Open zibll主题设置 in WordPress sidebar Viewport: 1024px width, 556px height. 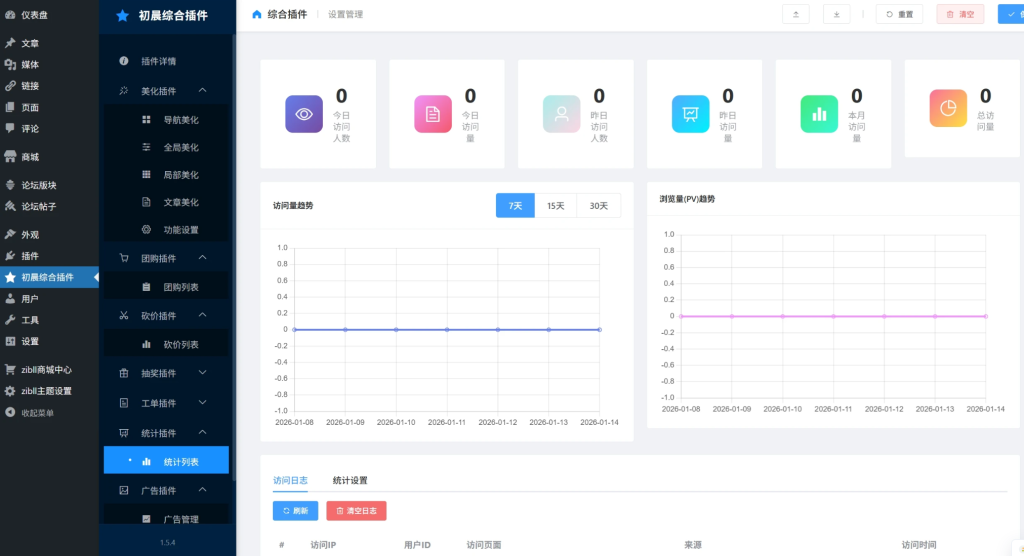click(49, 391)
